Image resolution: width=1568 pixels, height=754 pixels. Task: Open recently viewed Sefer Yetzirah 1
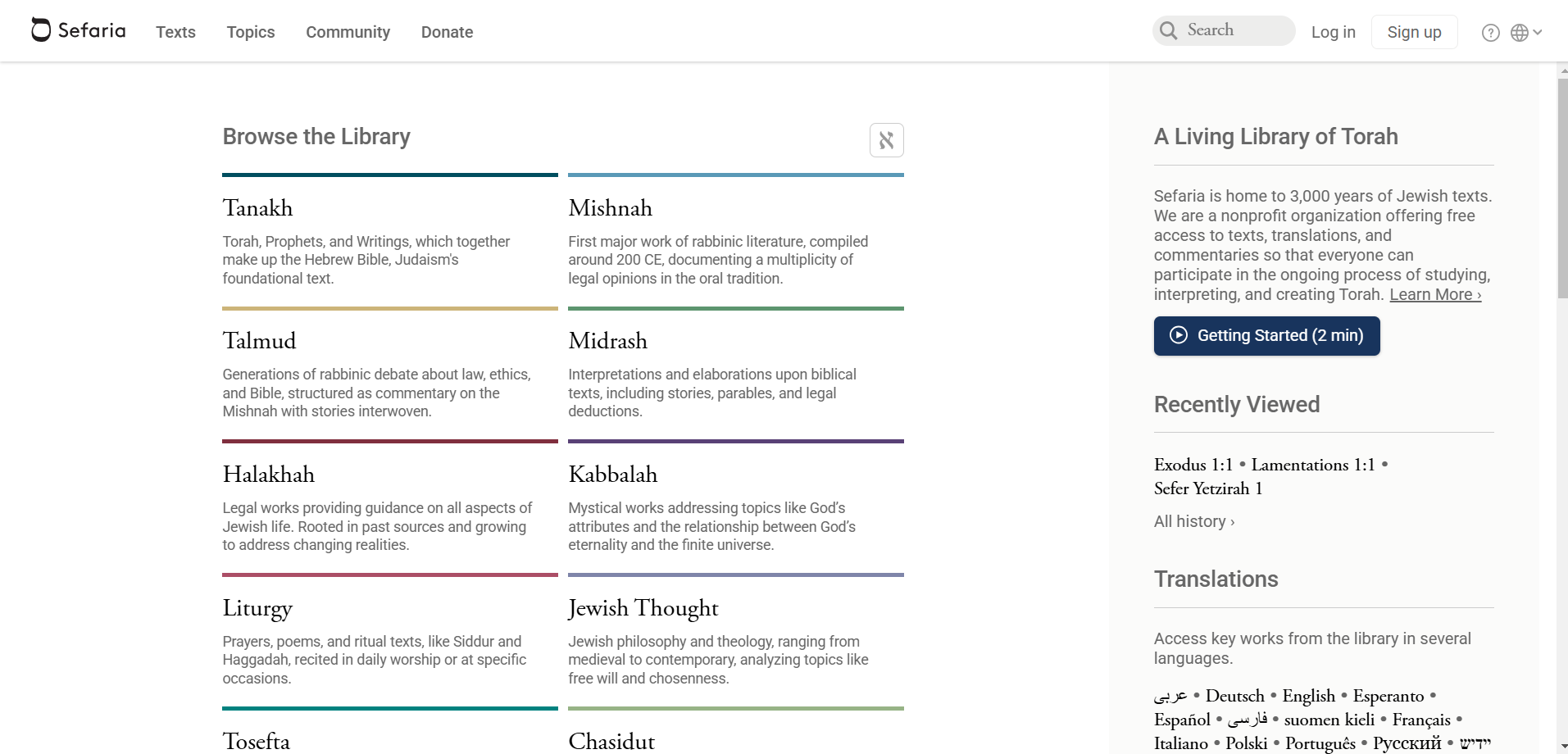pyautogui.click(x=1208, y=488)
